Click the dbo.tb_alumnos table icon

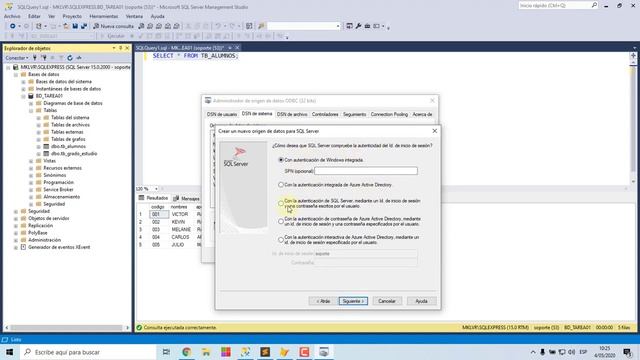46,146
